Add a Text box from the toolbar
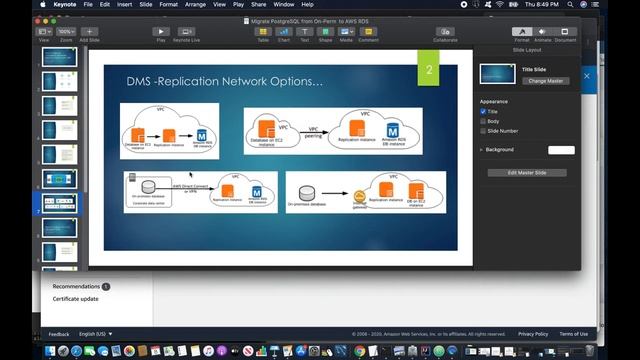Image resolution: width=640 pixels, height=360 pixels. coord(304,32)
